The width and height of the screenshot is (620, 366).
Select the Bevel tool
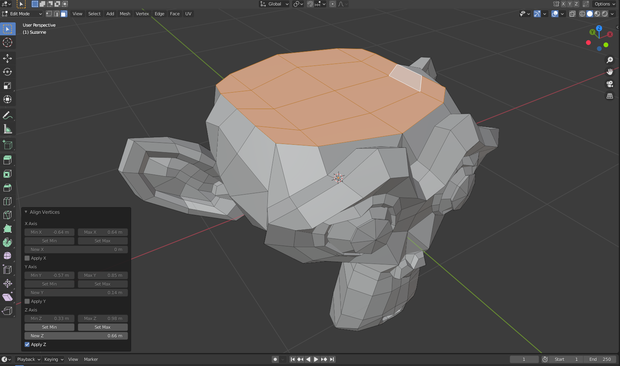pyautogui.click(x=8, y=188)
